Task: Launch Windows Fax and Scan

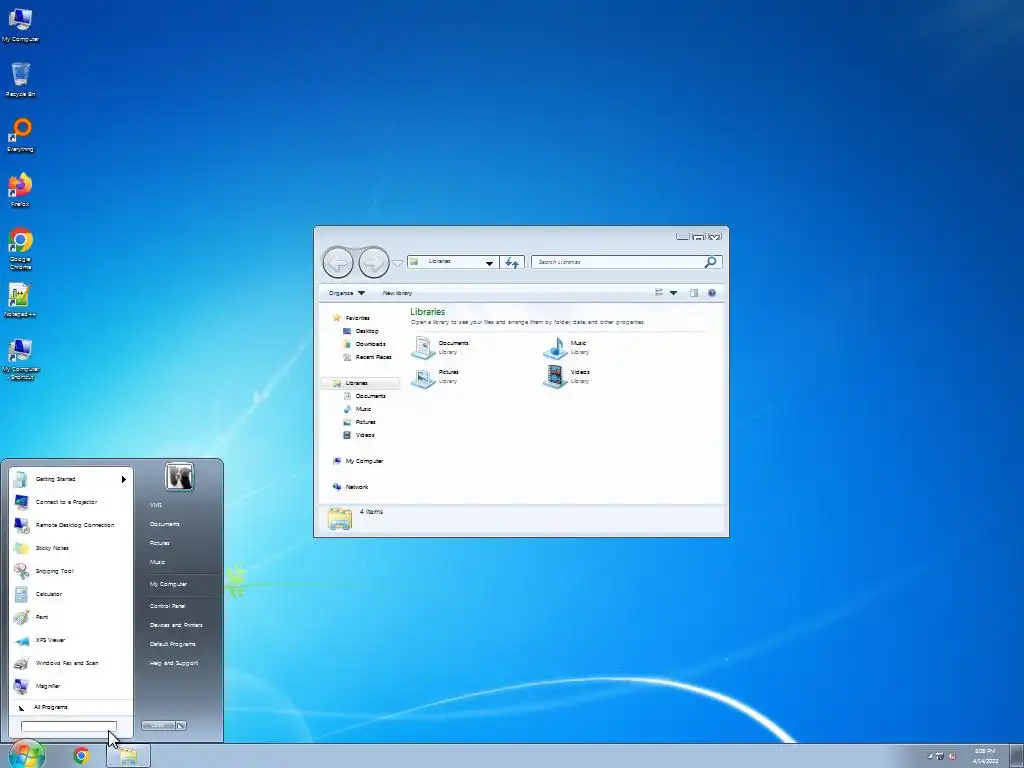Action: [71, 664]
